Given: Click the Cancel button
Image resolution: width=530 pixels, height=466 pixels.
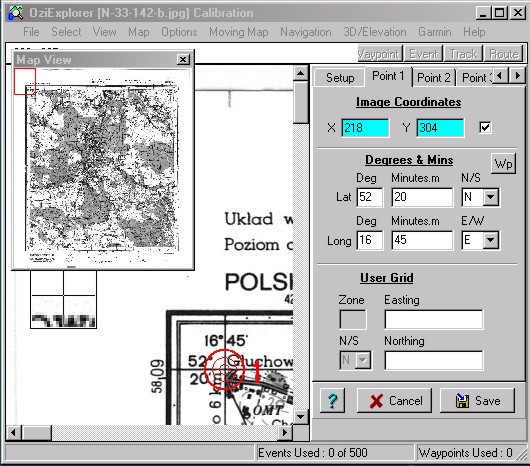Looking at the screenshot, I should click(394, 400).
